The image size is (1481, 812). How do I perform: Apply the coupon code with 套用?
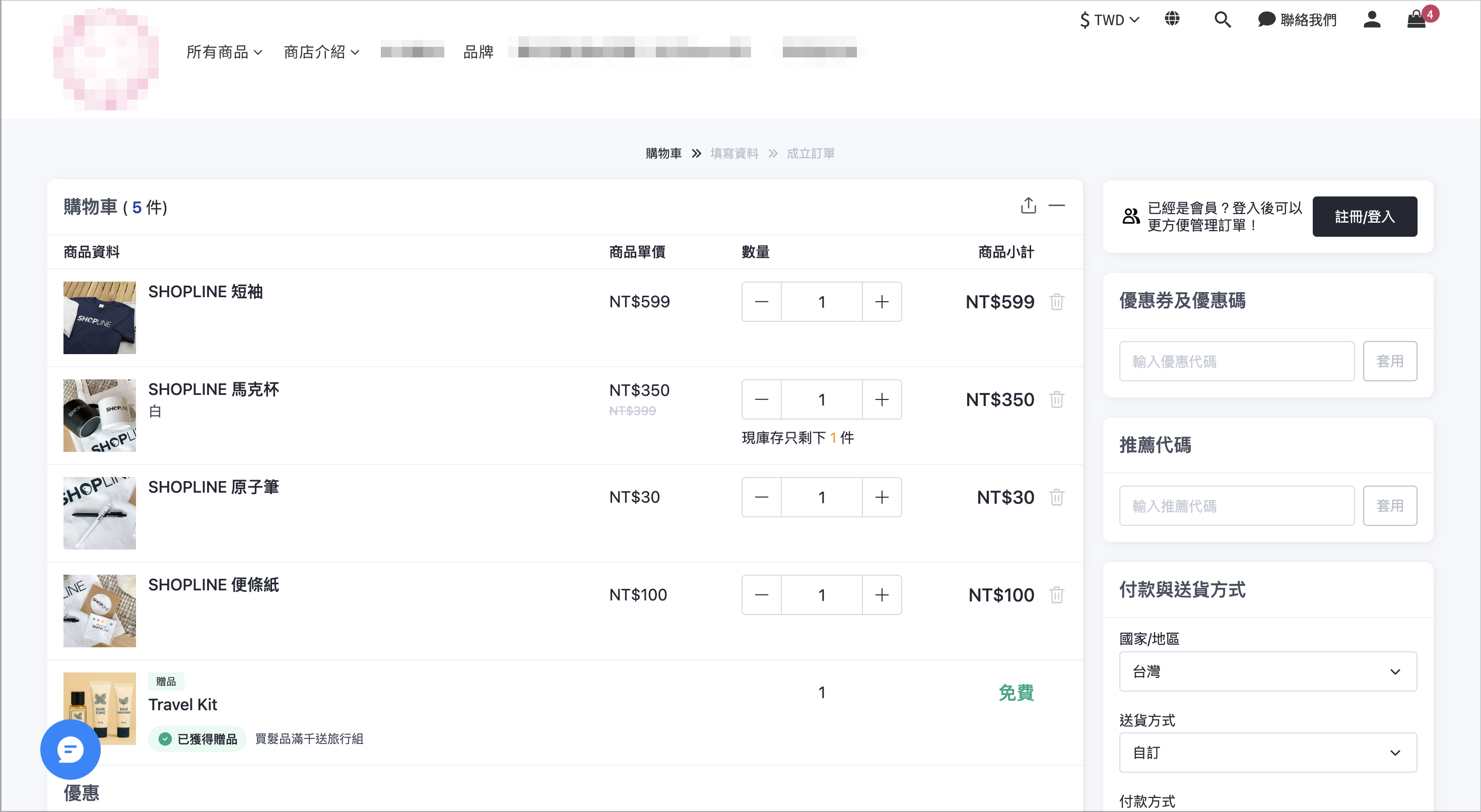coord(1390,361)
